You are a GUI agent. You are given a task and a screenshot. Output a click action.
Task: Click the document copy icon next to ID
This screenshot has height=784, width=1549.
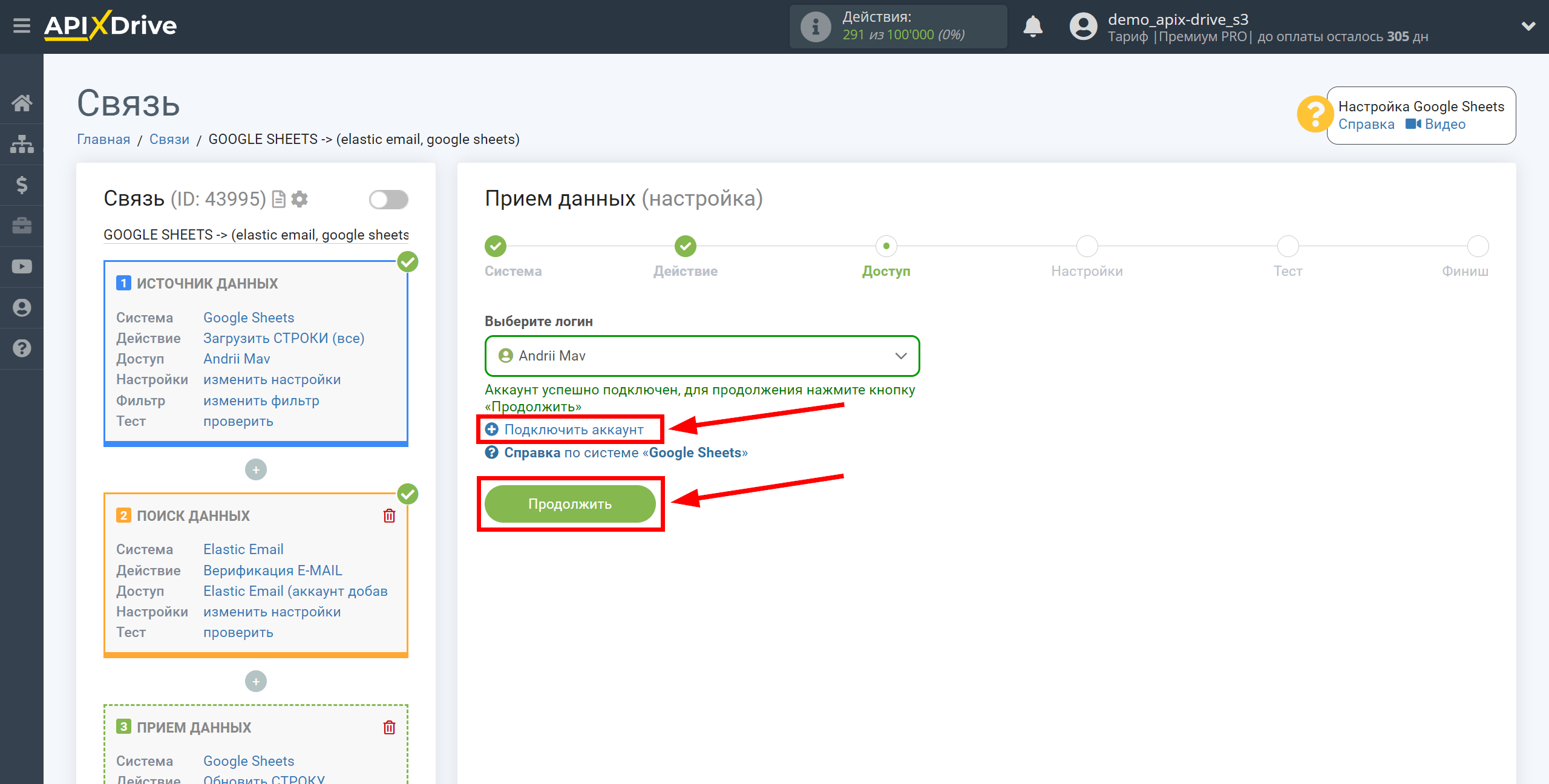278,199
